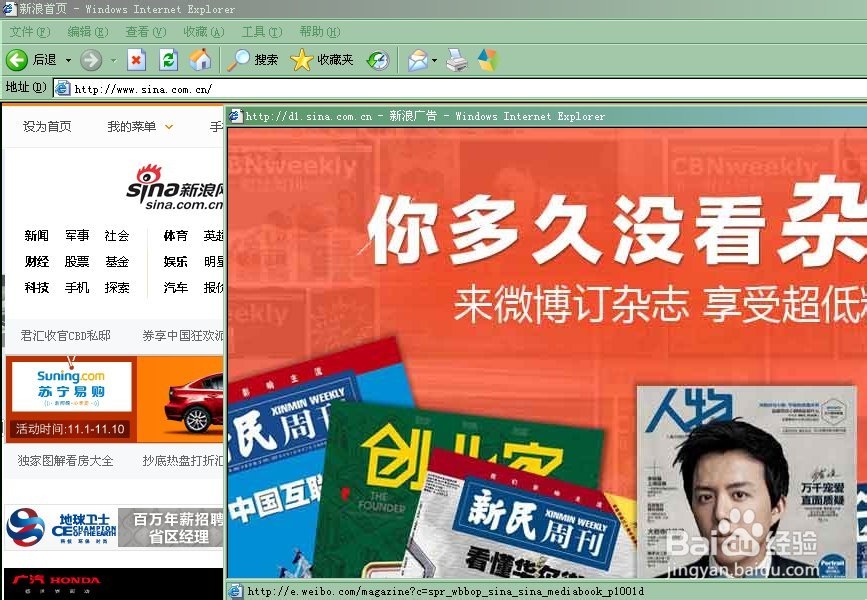
Task: Click the 百万年薪招聘省区经理 ad
Action: point(171,528)
